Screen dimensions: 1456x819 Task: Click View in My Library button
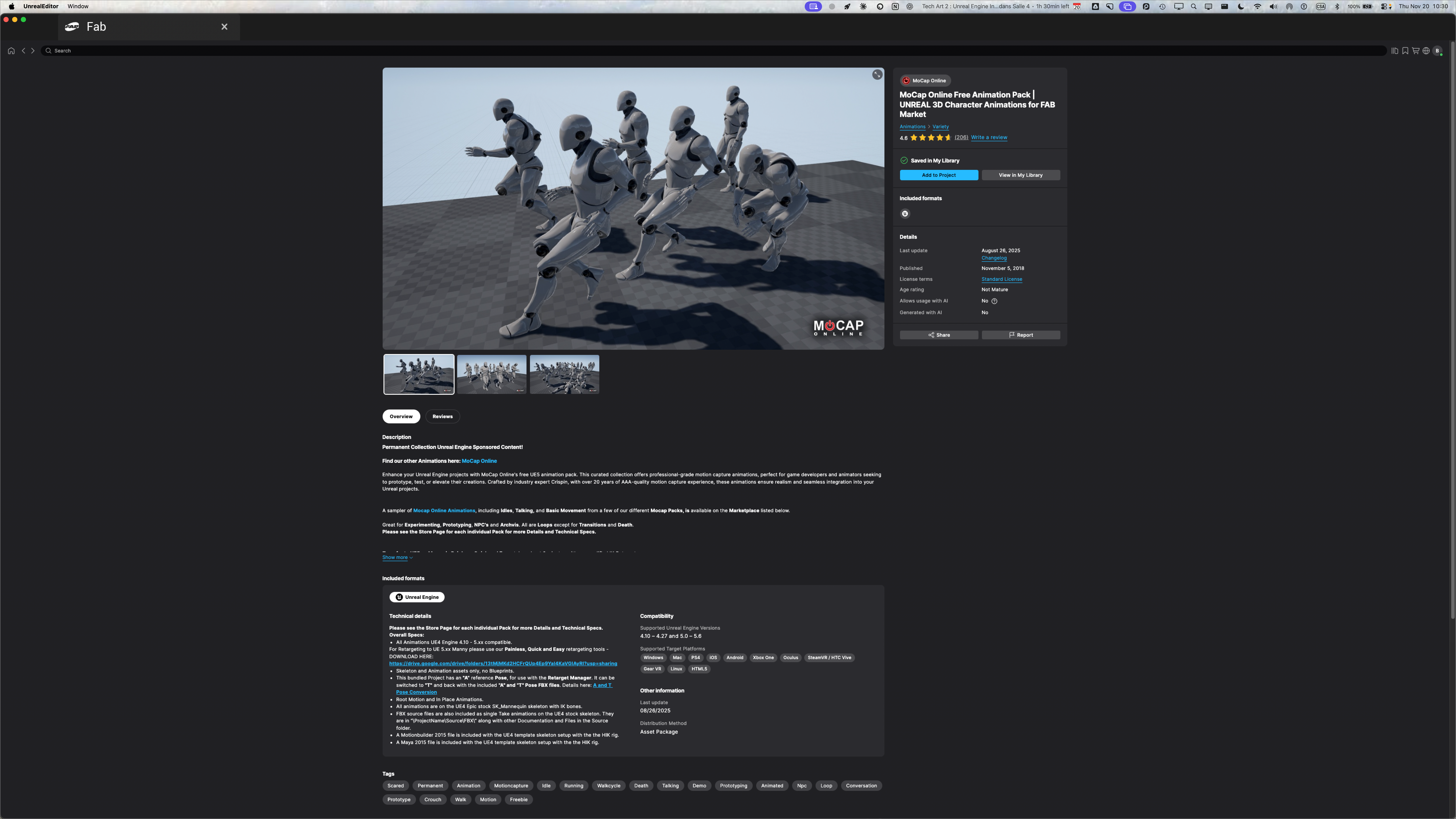[1021, 175]
